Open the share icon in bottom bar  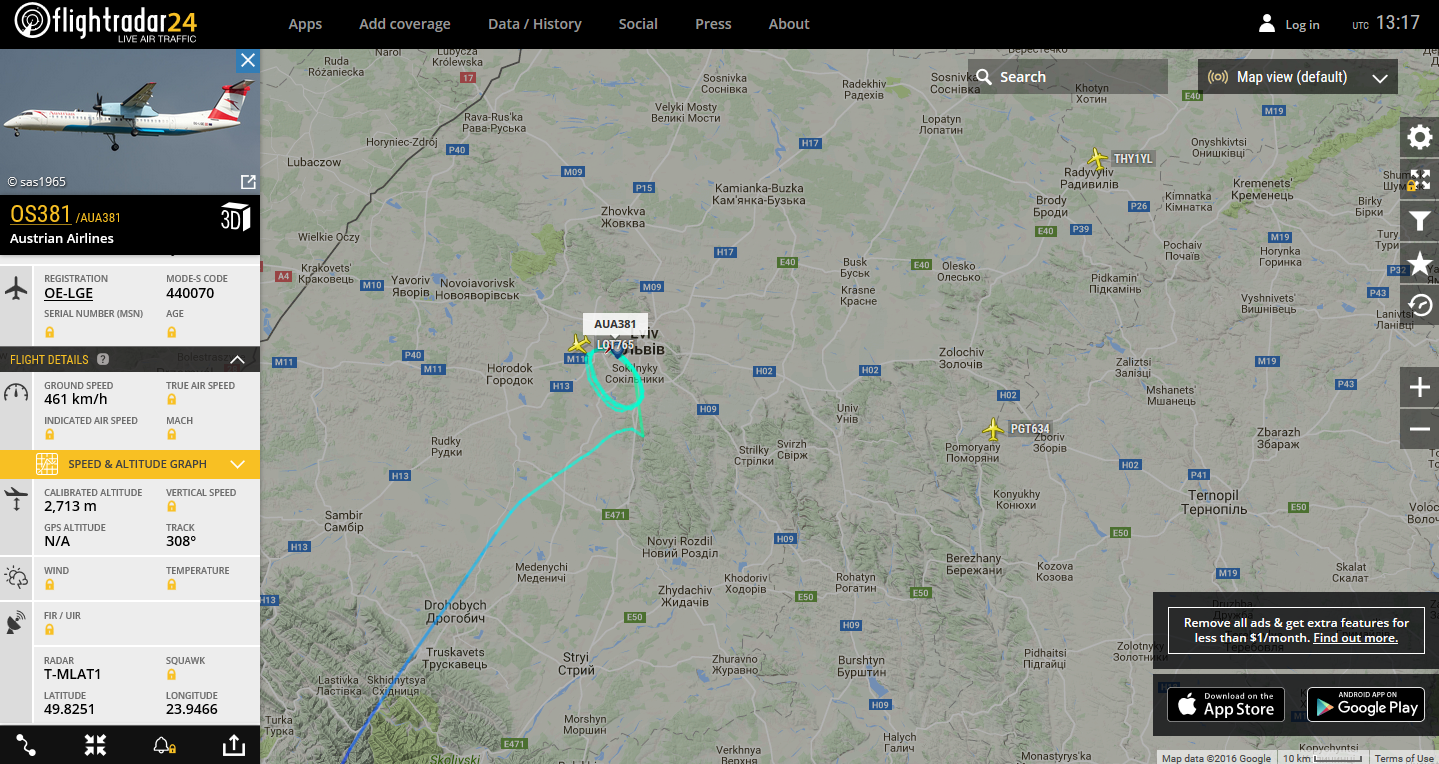point(232,745)
